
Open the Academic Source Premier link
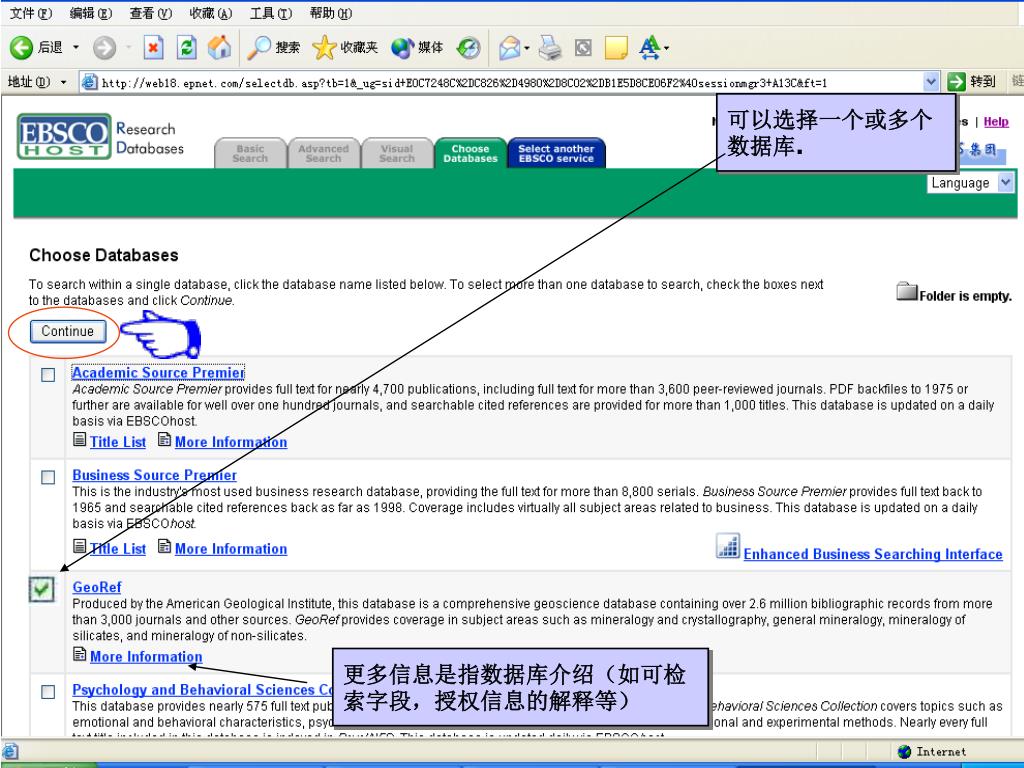(x=158, y=372)
